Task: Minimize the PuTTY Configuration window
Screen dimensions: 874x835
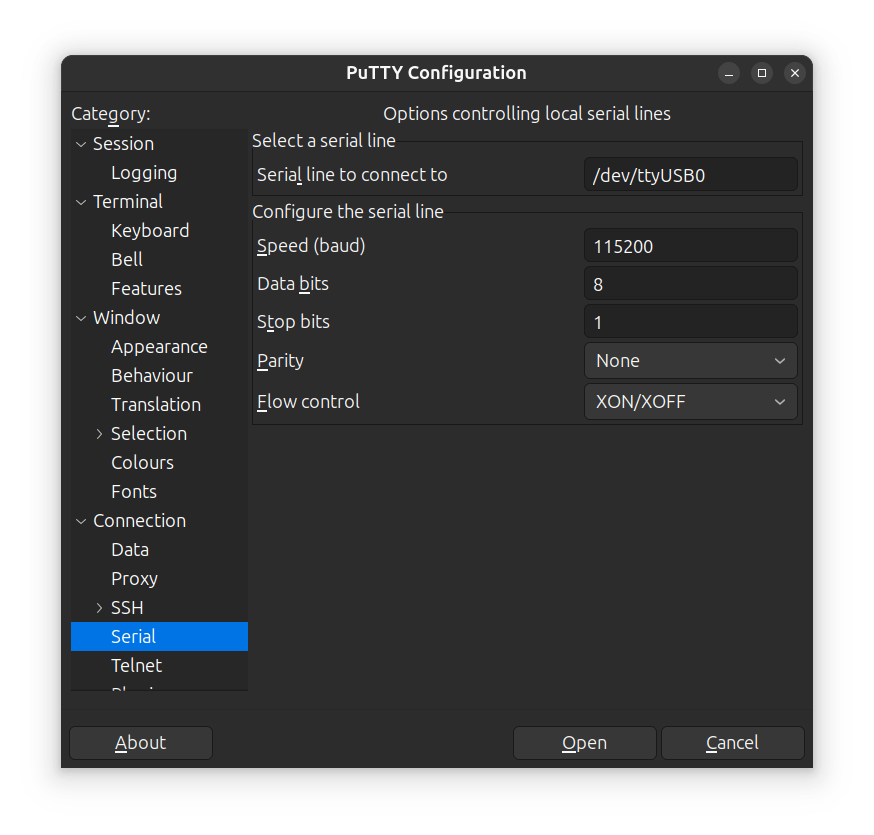Action: 729,73
